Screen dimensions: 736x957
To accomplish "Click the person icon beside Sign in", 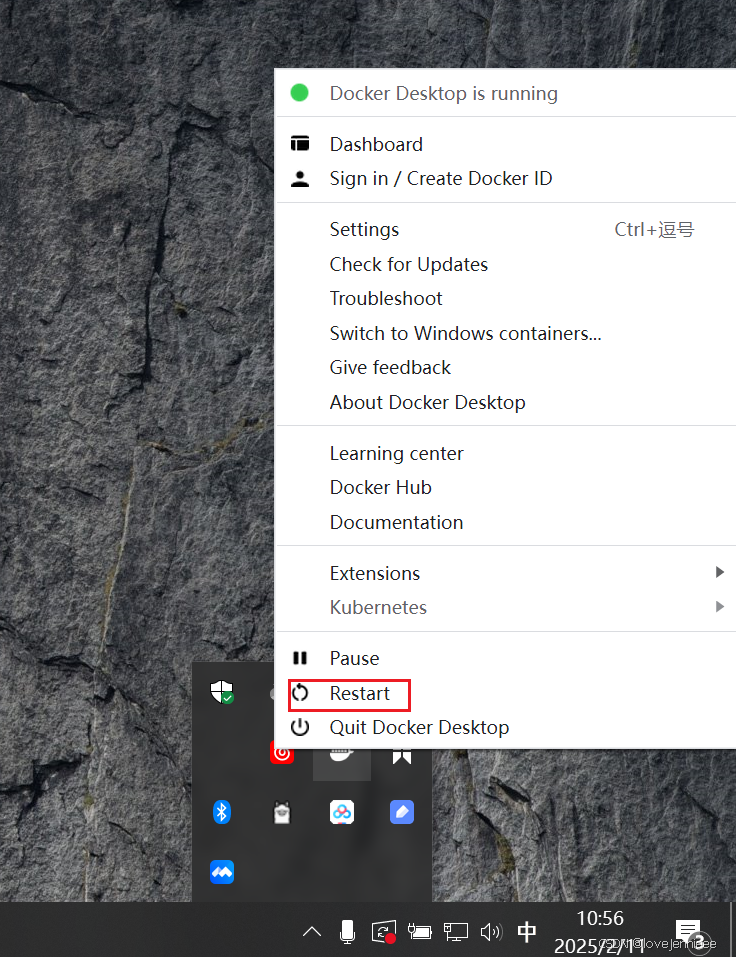I will [x=300, y=179].
